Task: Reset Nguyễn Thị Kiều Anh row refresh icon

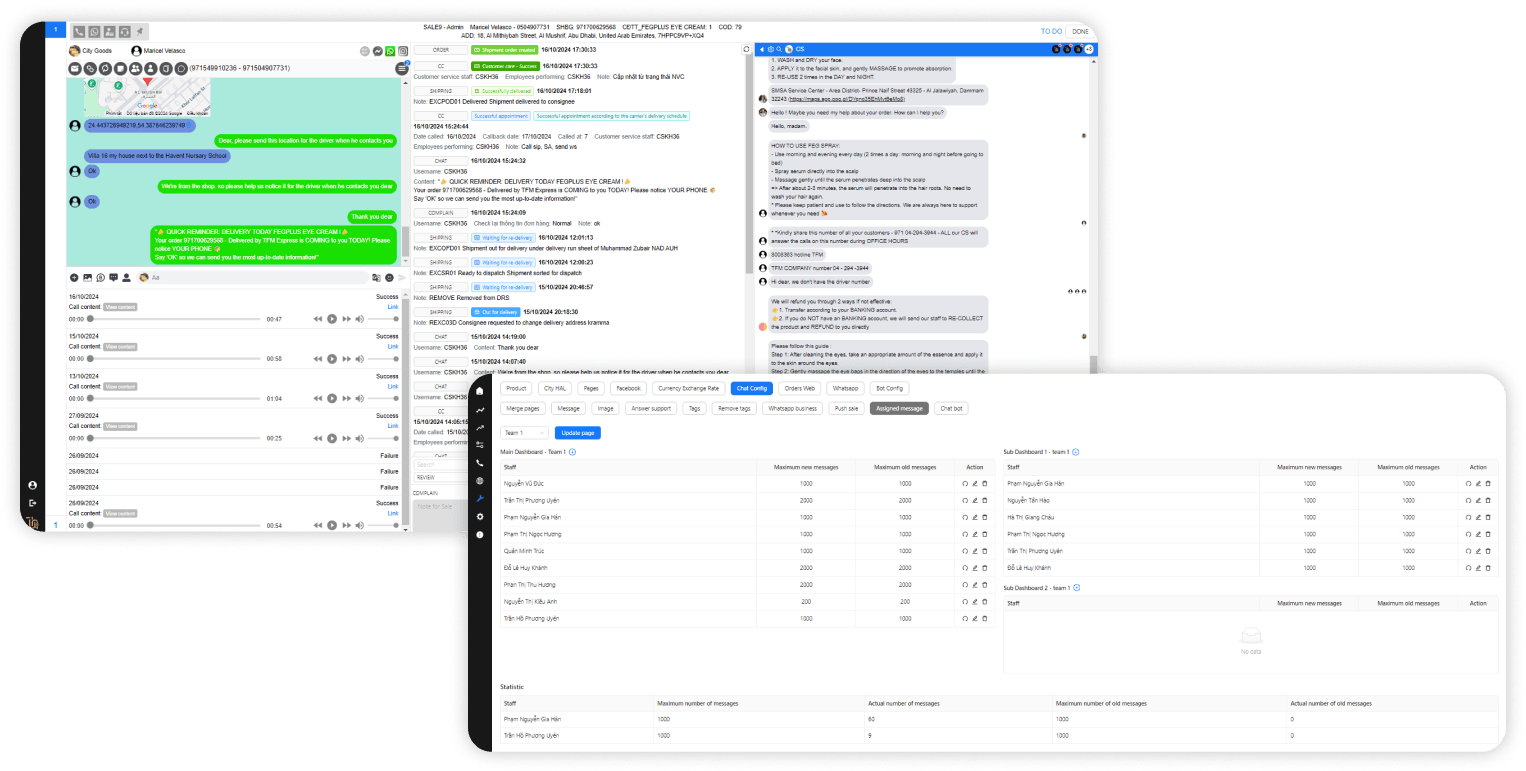Action: [965, 602]
